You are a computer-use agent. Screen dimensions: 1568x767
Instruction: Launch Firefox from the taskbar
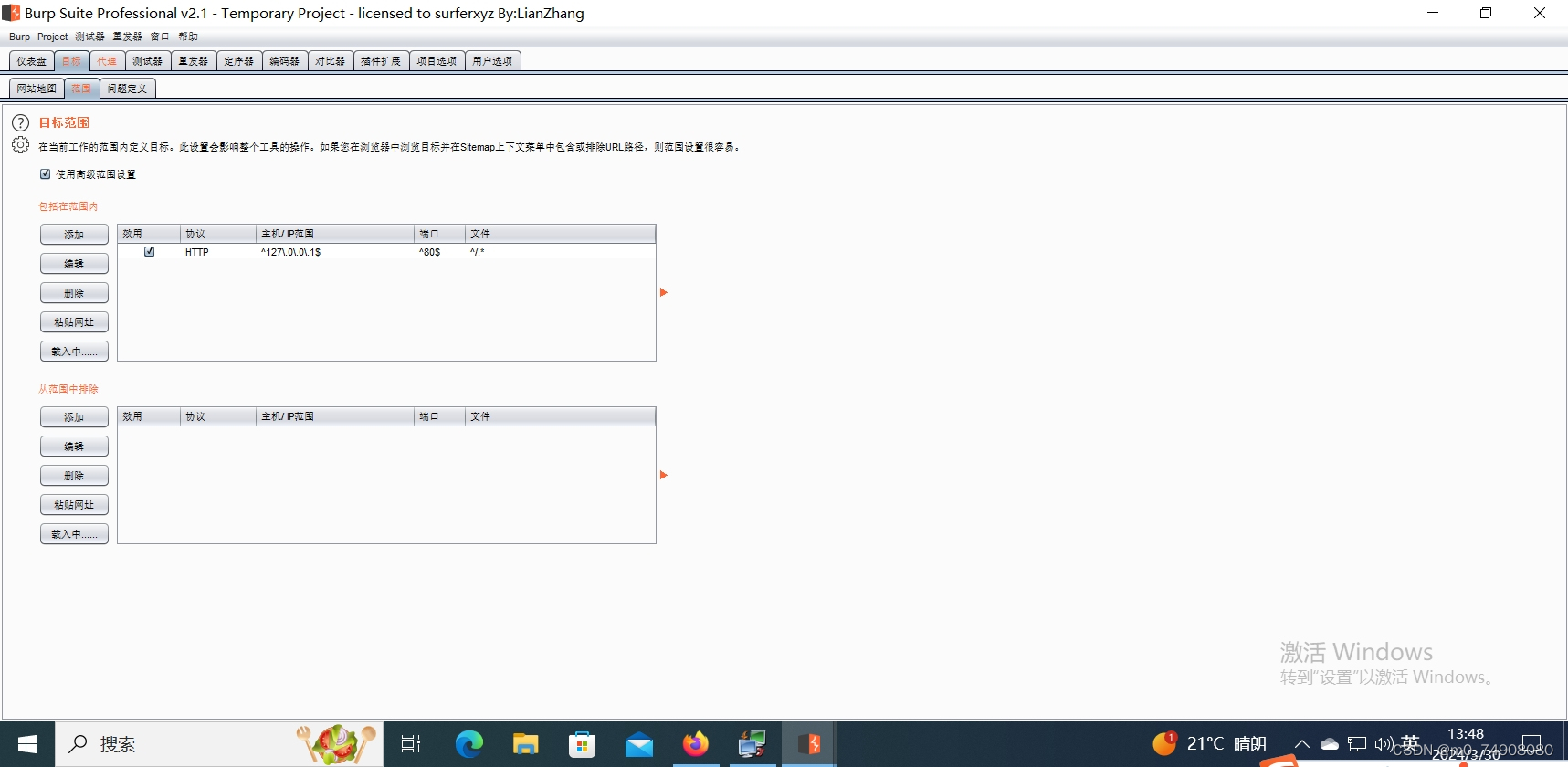pyautogui.click(x=696, y=744)
